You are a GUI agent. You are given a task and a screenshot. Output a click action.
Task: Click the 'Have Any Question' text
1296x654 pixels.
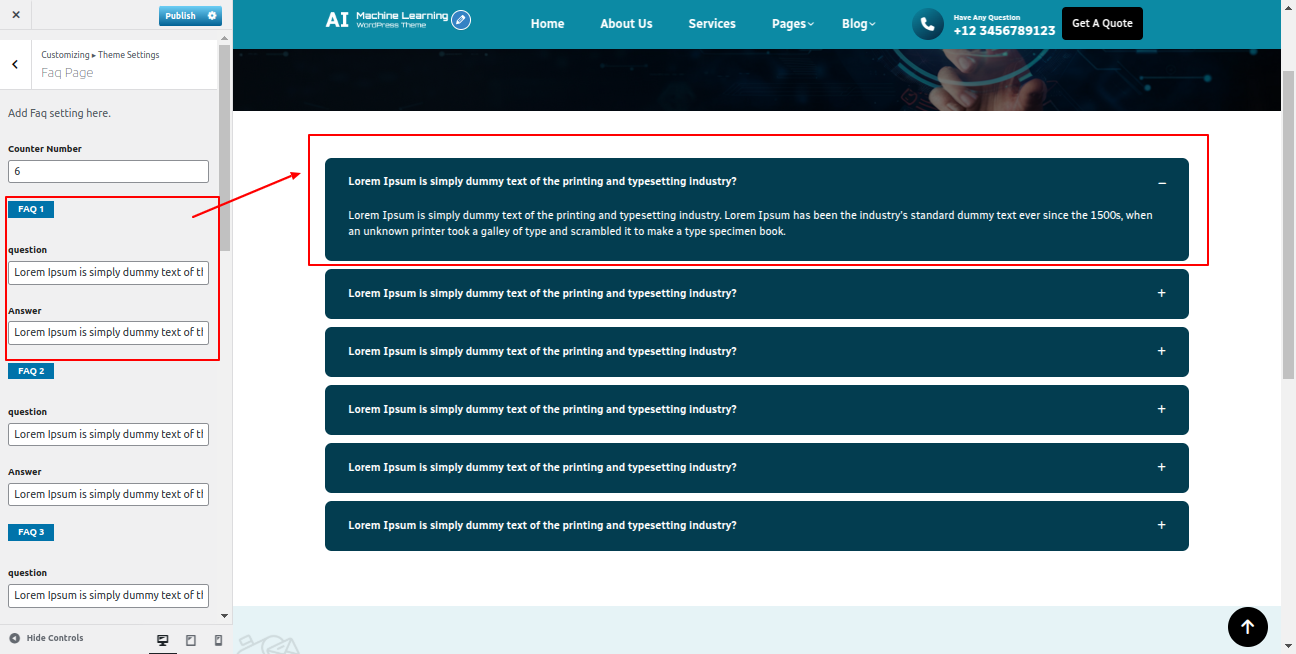[987, 17]
